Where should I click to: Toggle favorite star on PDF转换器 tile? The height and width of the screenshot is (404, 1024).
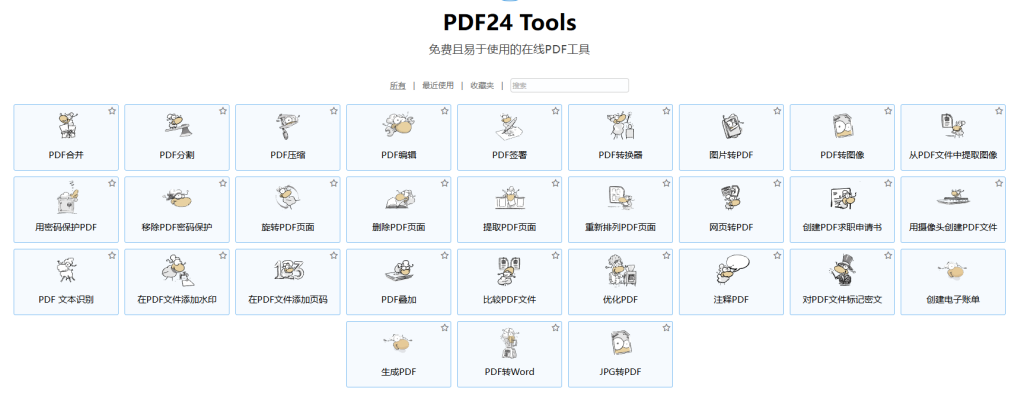667,111
